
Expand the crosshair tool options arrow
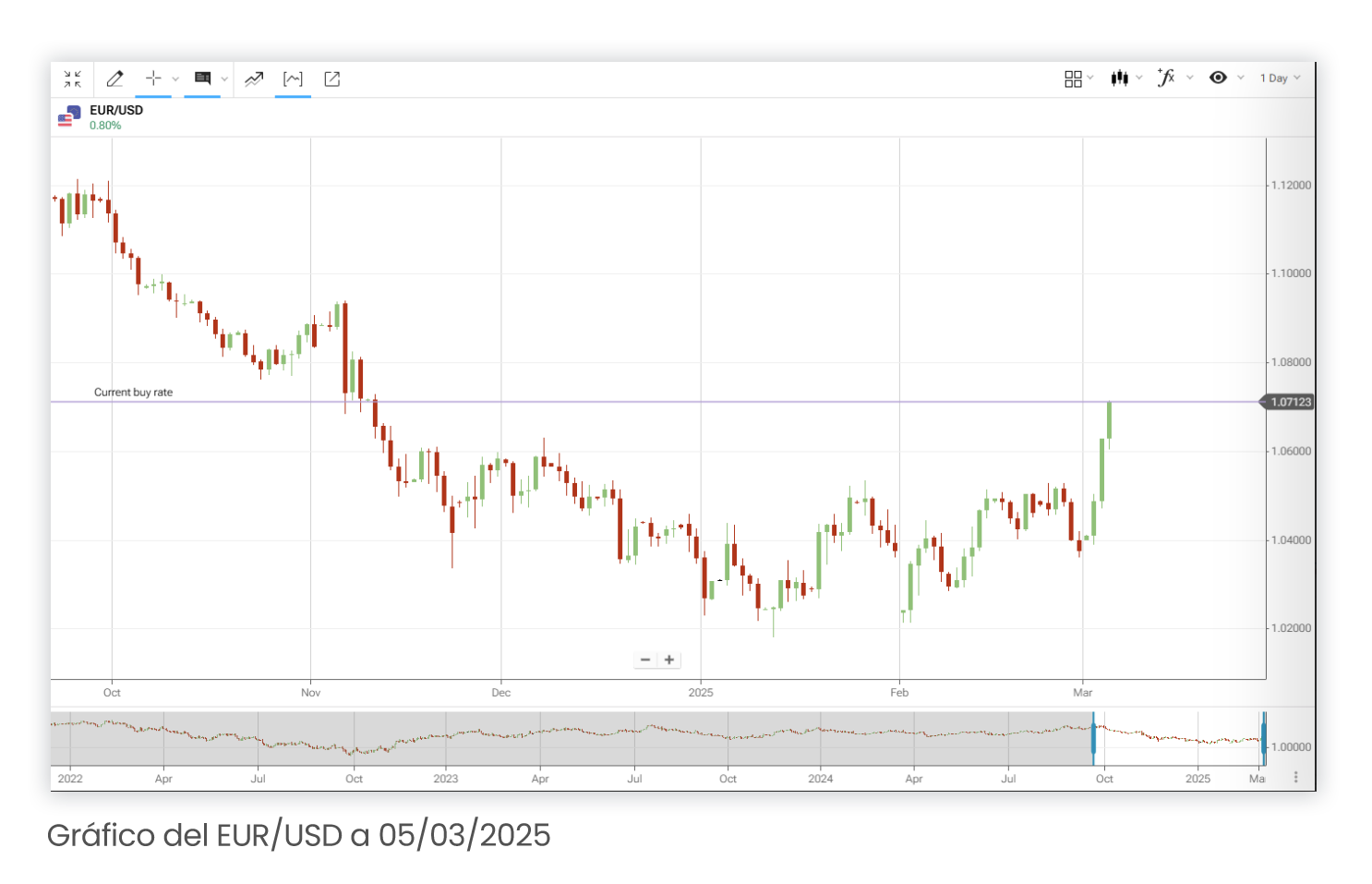tap(175, 79)
